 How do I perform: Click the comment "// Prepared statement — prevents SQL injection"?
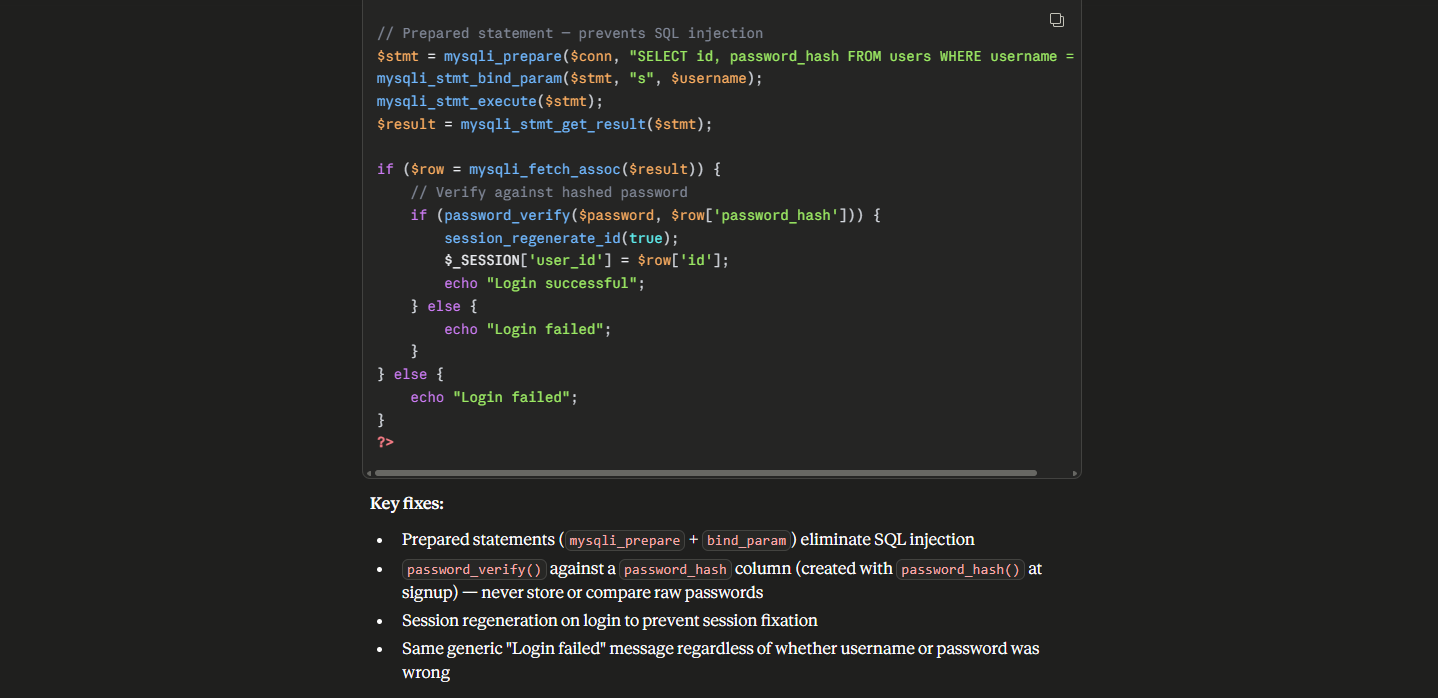(x=570, y=33)
